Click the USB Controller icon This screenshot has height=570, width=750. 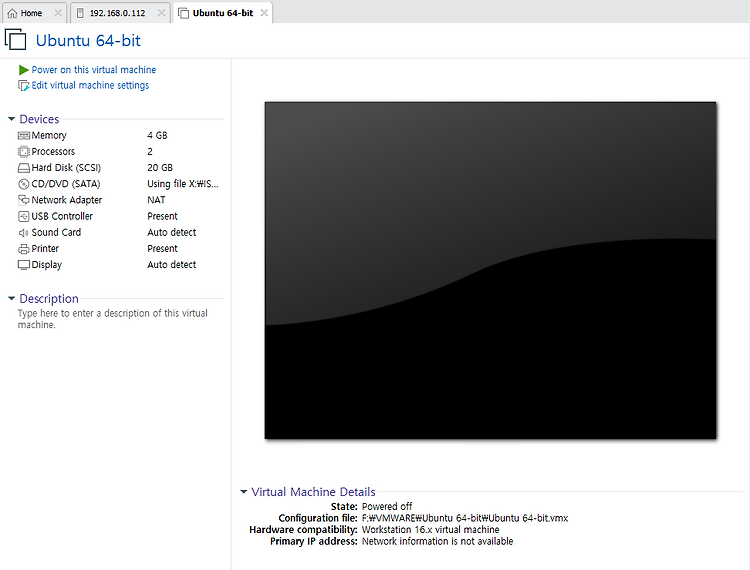coord(23,216)
